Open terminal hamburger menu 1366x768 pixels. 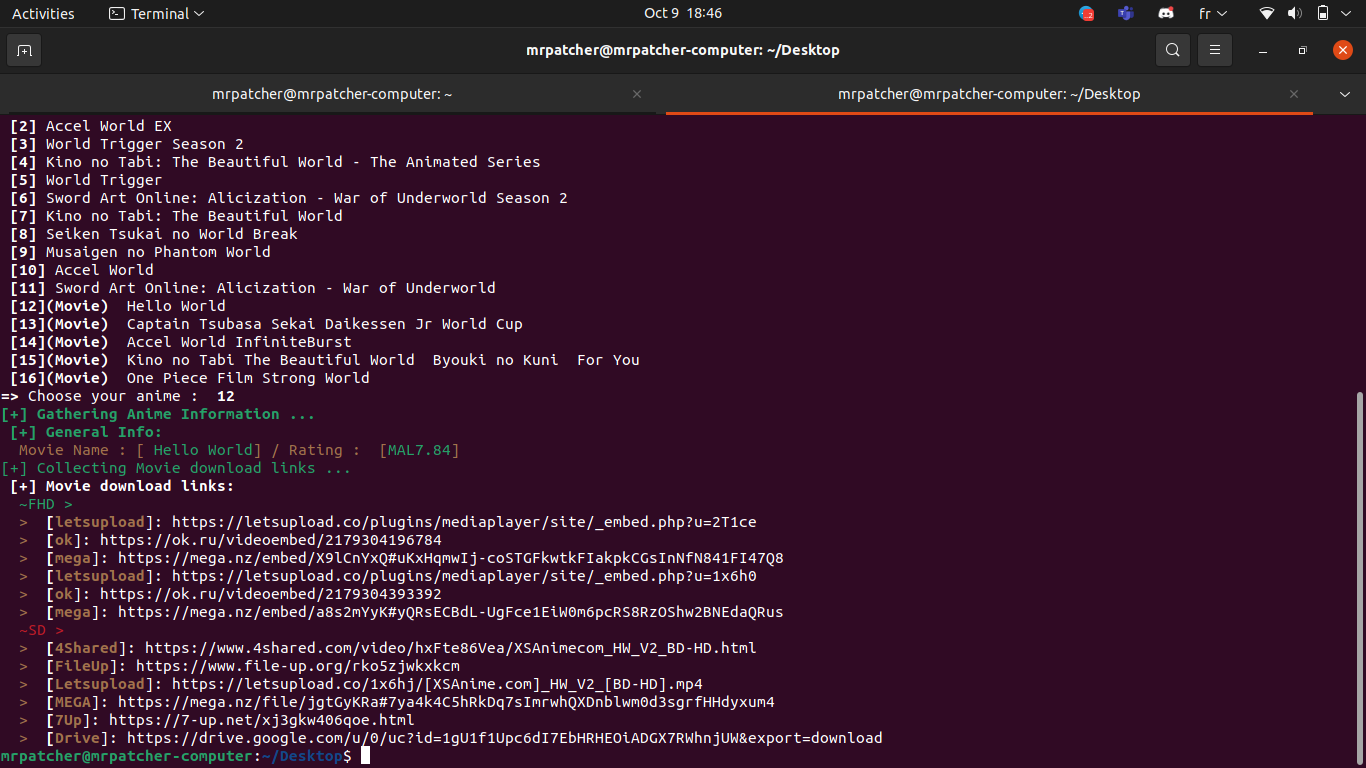pyautogui.click(x=1215, y=50)
